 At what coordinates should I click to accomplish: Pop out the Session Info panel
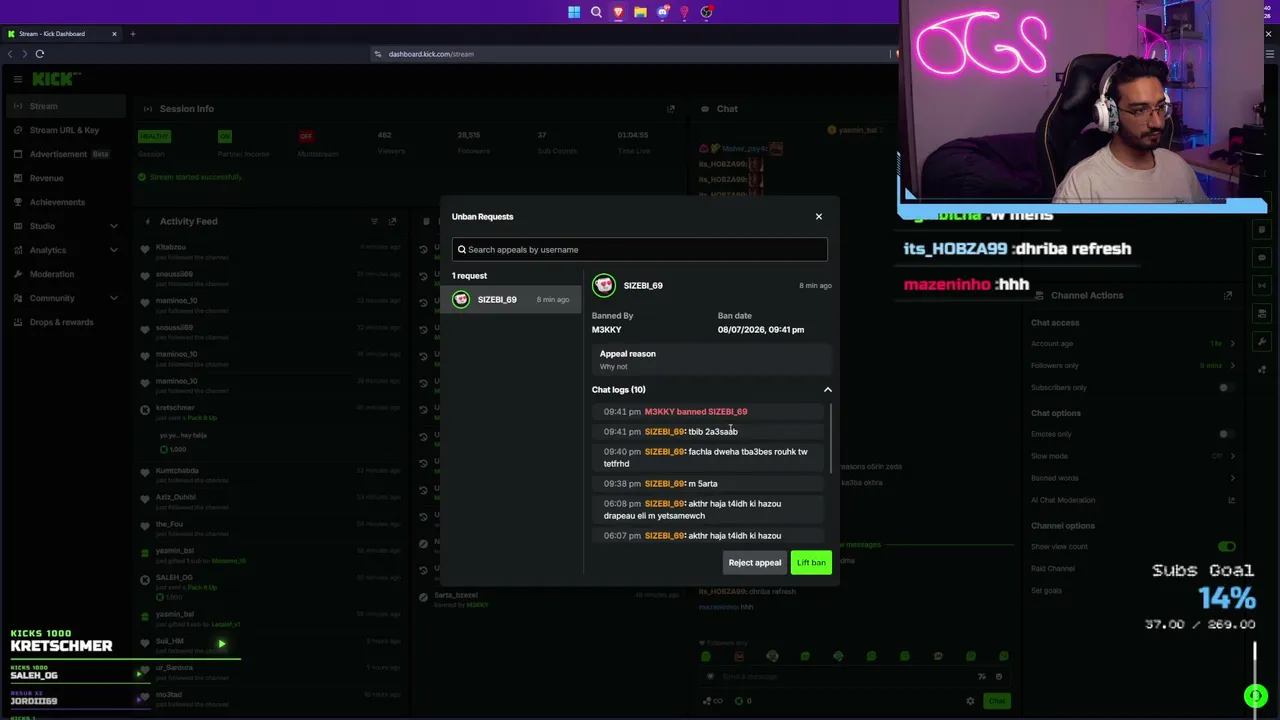point(671,109)
